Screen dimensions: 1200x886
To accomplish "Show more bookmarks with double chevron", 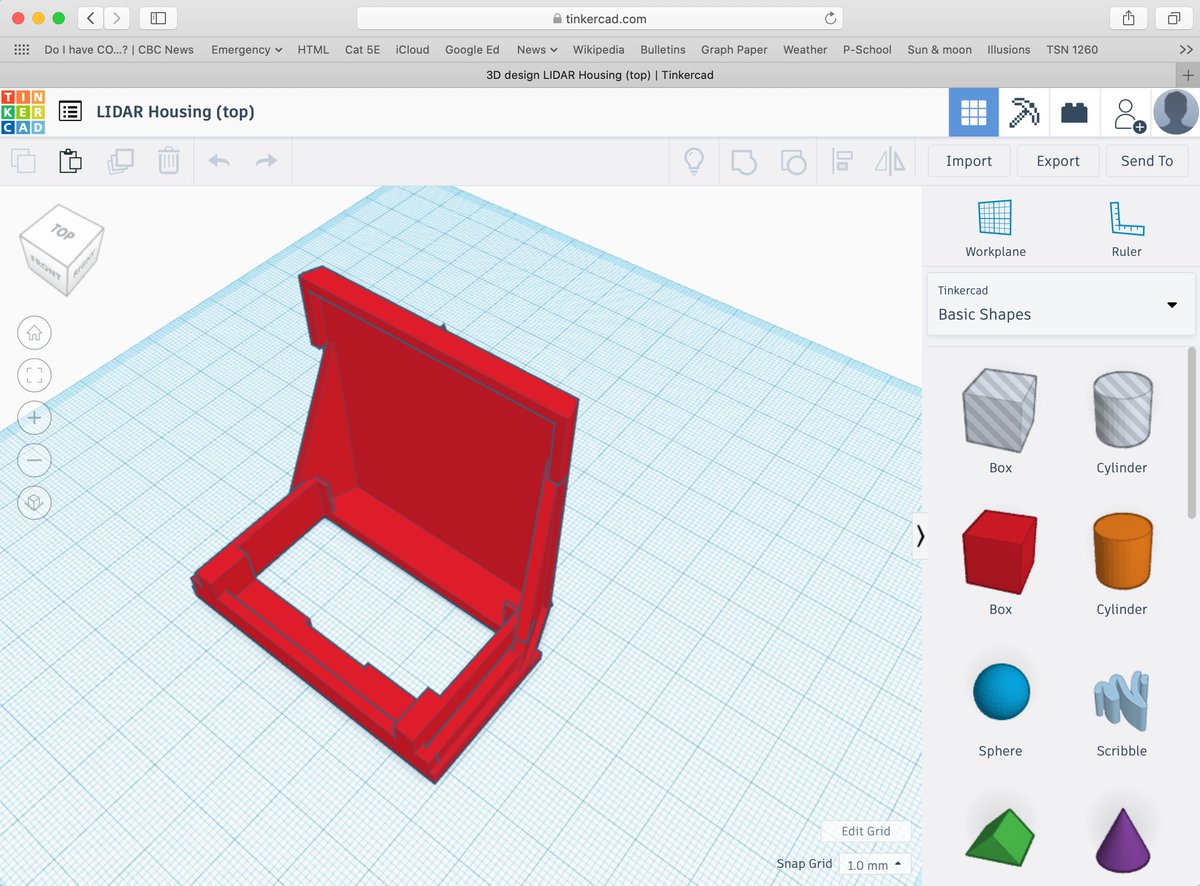I will click(x=1186, y=50).
